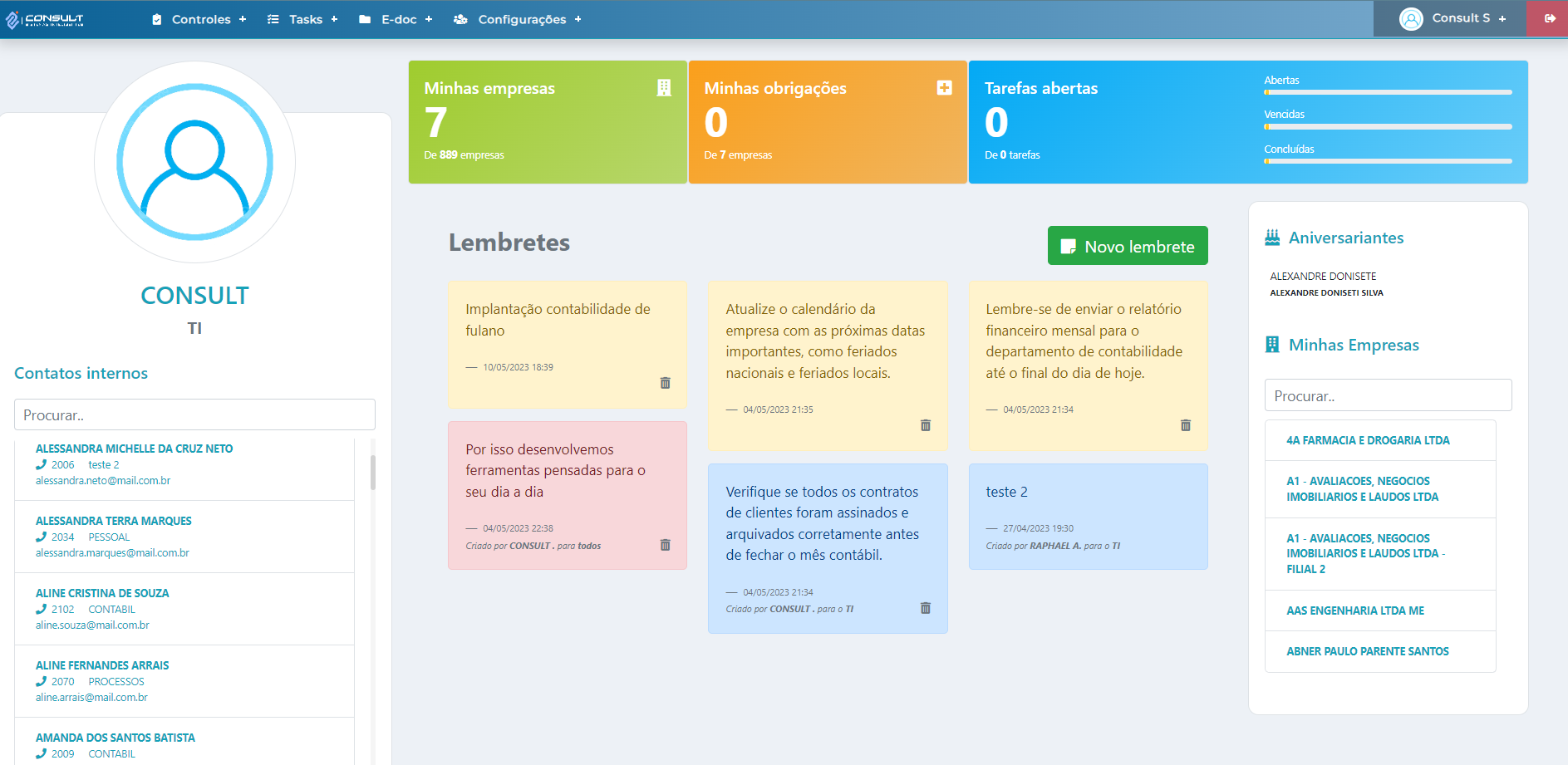1568x765 pixels.
Task: Expand the Controles menu
Action: point(200,19)
